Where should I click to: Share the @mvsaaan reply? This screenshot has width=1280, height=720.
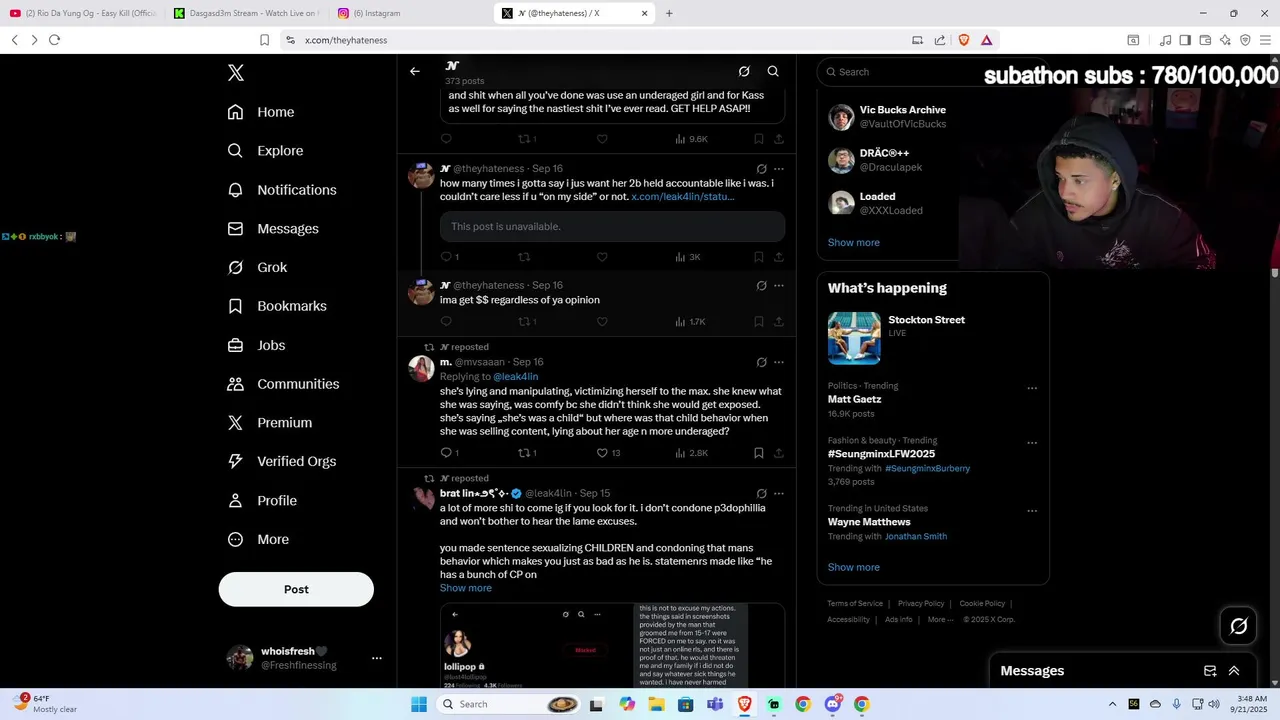click(779, 453)
